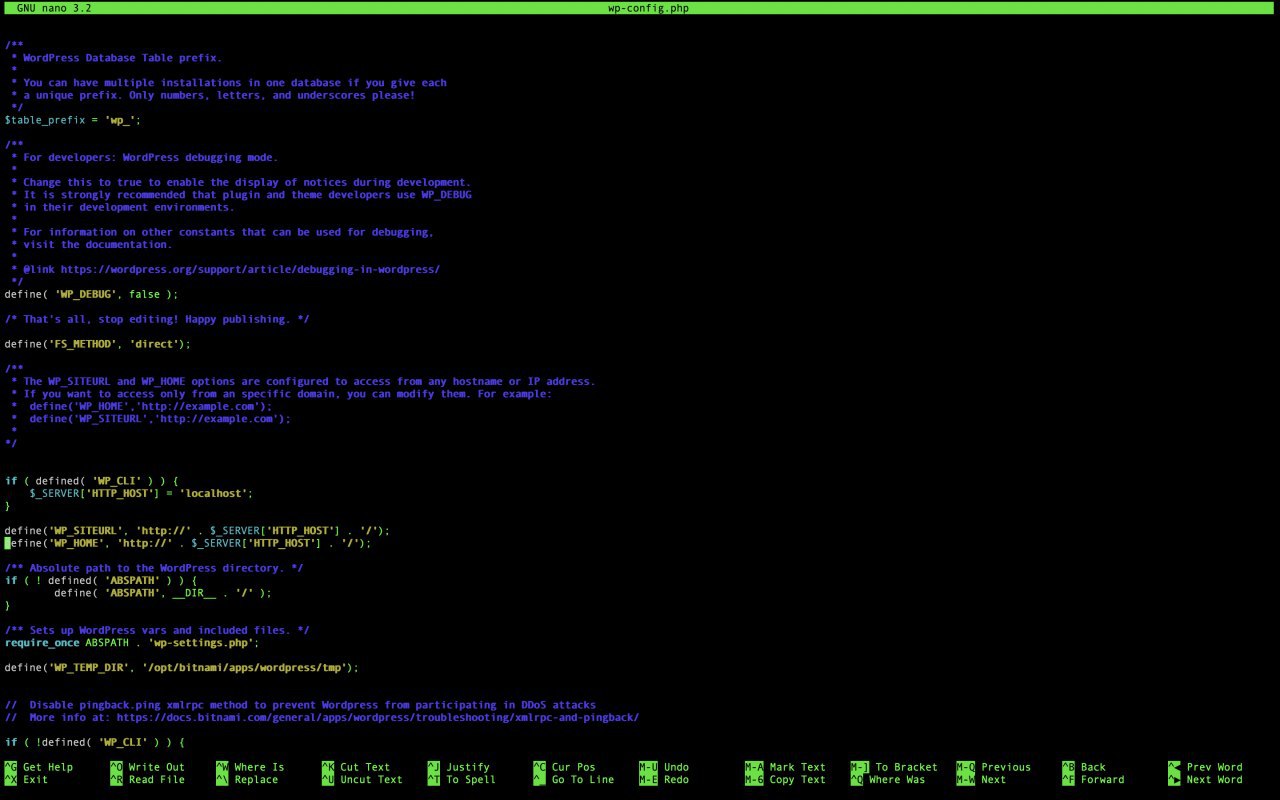Click the 'FS_METHOD', 'direct' define line
This screenshot has width=1280, height=800.
point(97,344)
